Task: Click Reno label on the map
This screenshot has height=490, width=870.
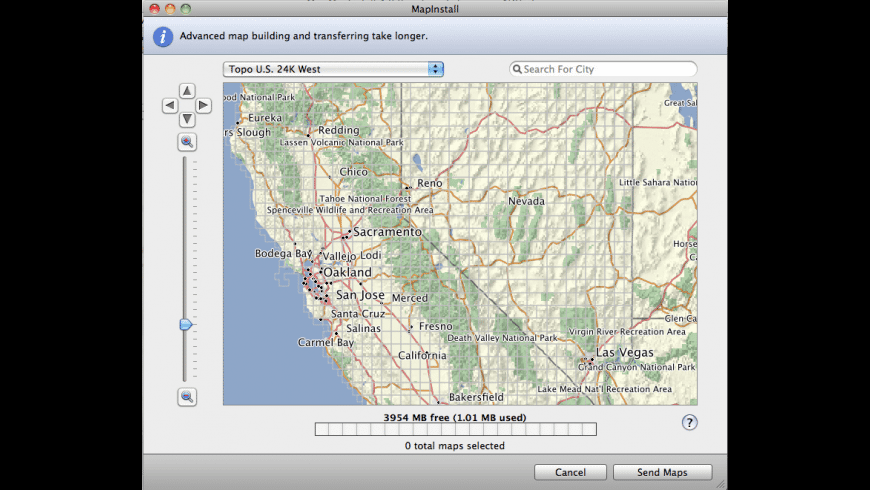Action: [x=430, y=183]
